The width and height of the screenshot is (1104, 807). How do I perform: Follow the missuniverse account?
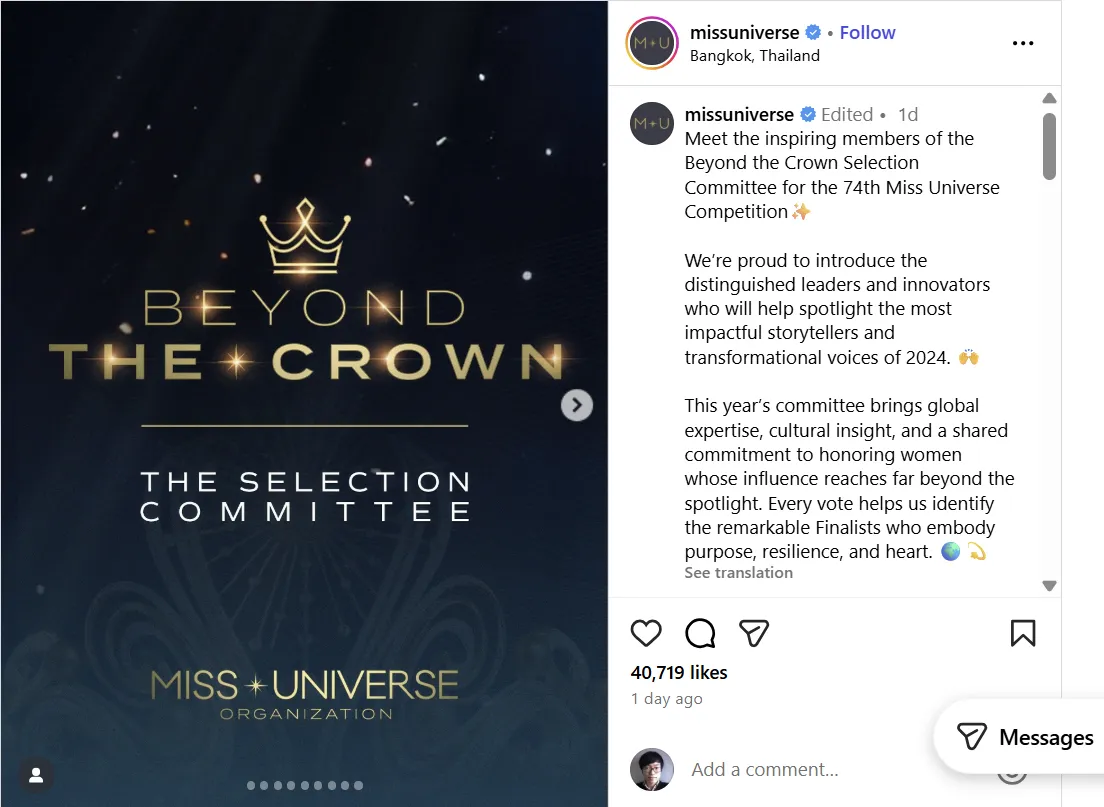[x=867, y=33]
